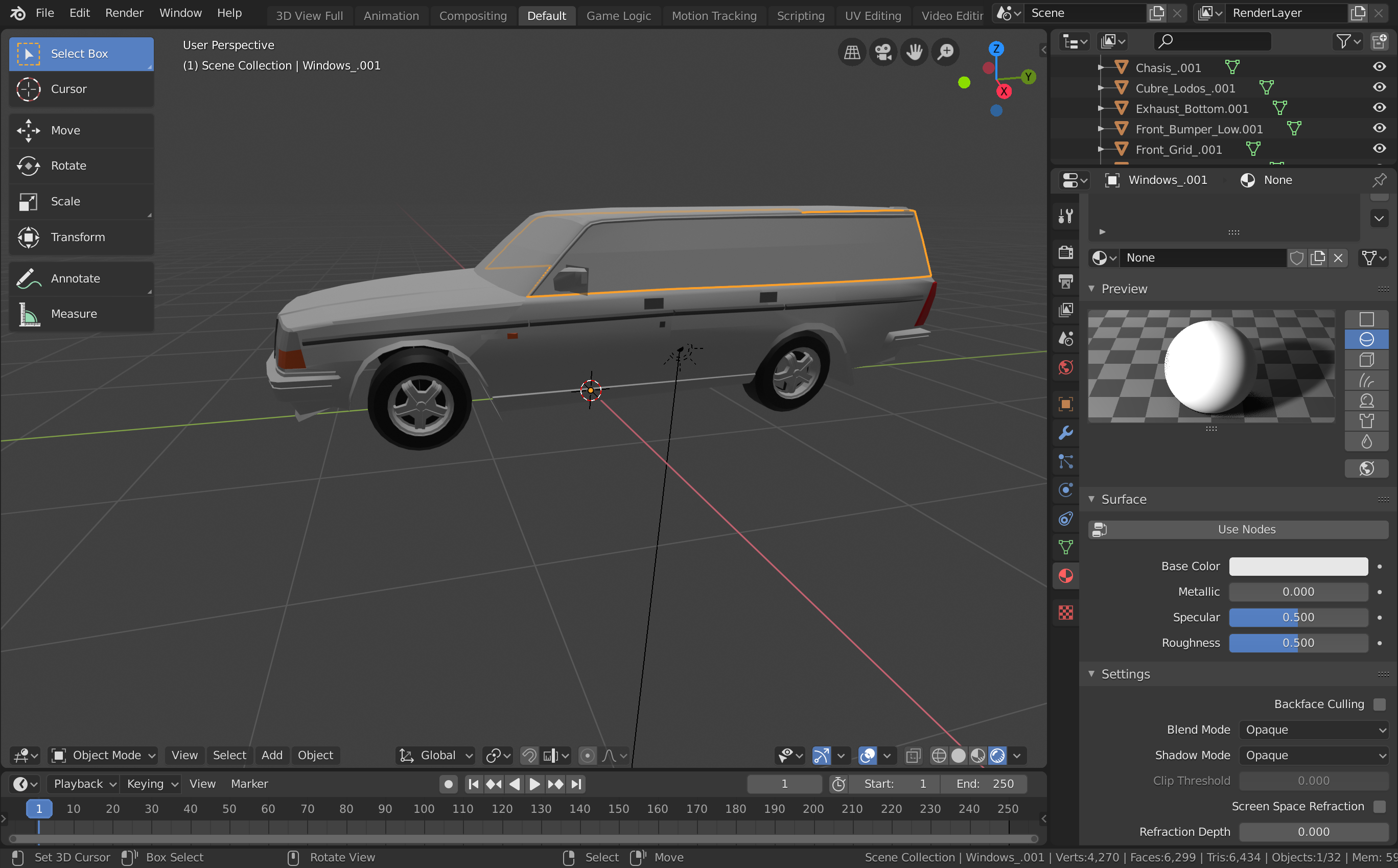Open the Object Mode dropdown
Screen dimensions: 1398x868
point(103,756)
